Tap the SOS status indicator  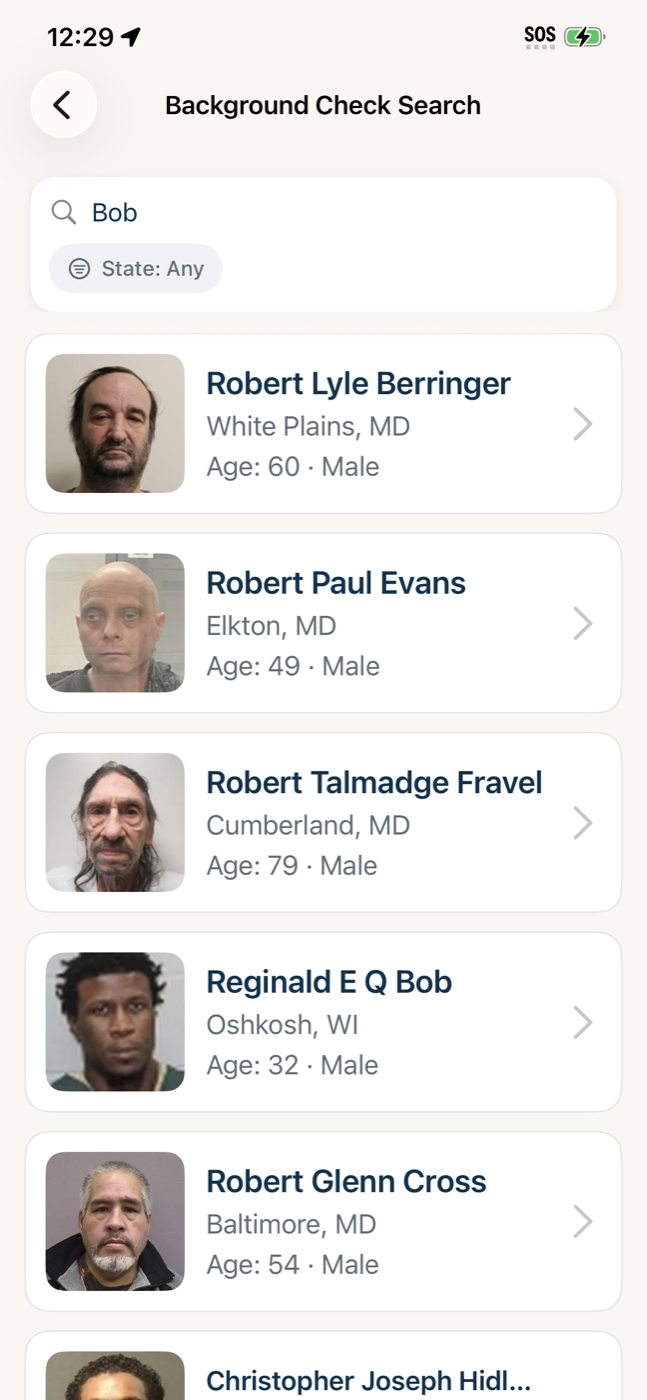[x=539, y=37]
